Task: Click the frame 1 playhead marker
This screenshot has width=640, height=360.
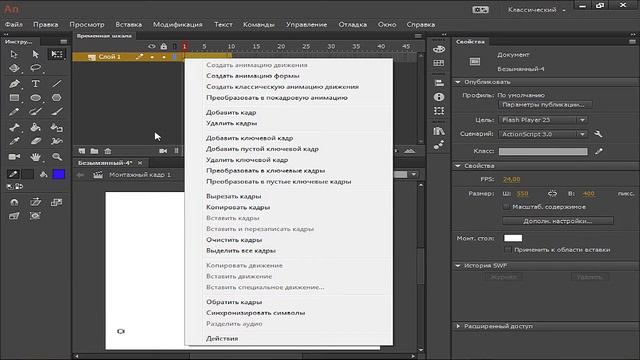Action: tap(185, 47)
